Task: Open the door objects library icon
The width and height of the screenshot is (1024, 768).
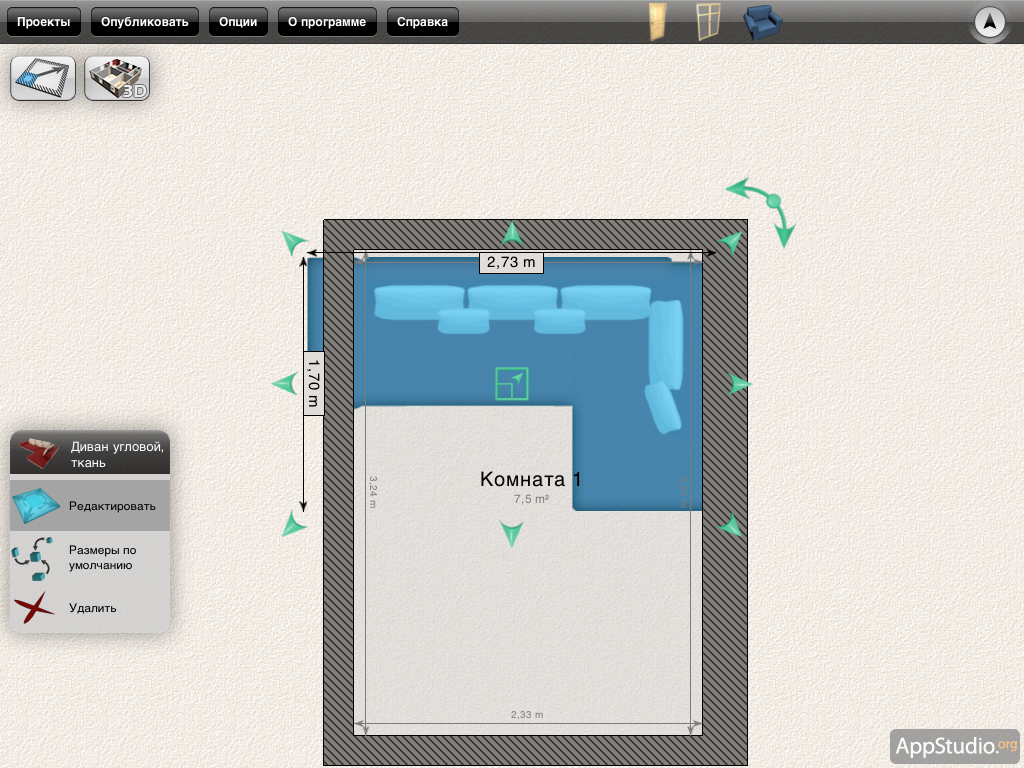Action: click(x=657, y=21)
